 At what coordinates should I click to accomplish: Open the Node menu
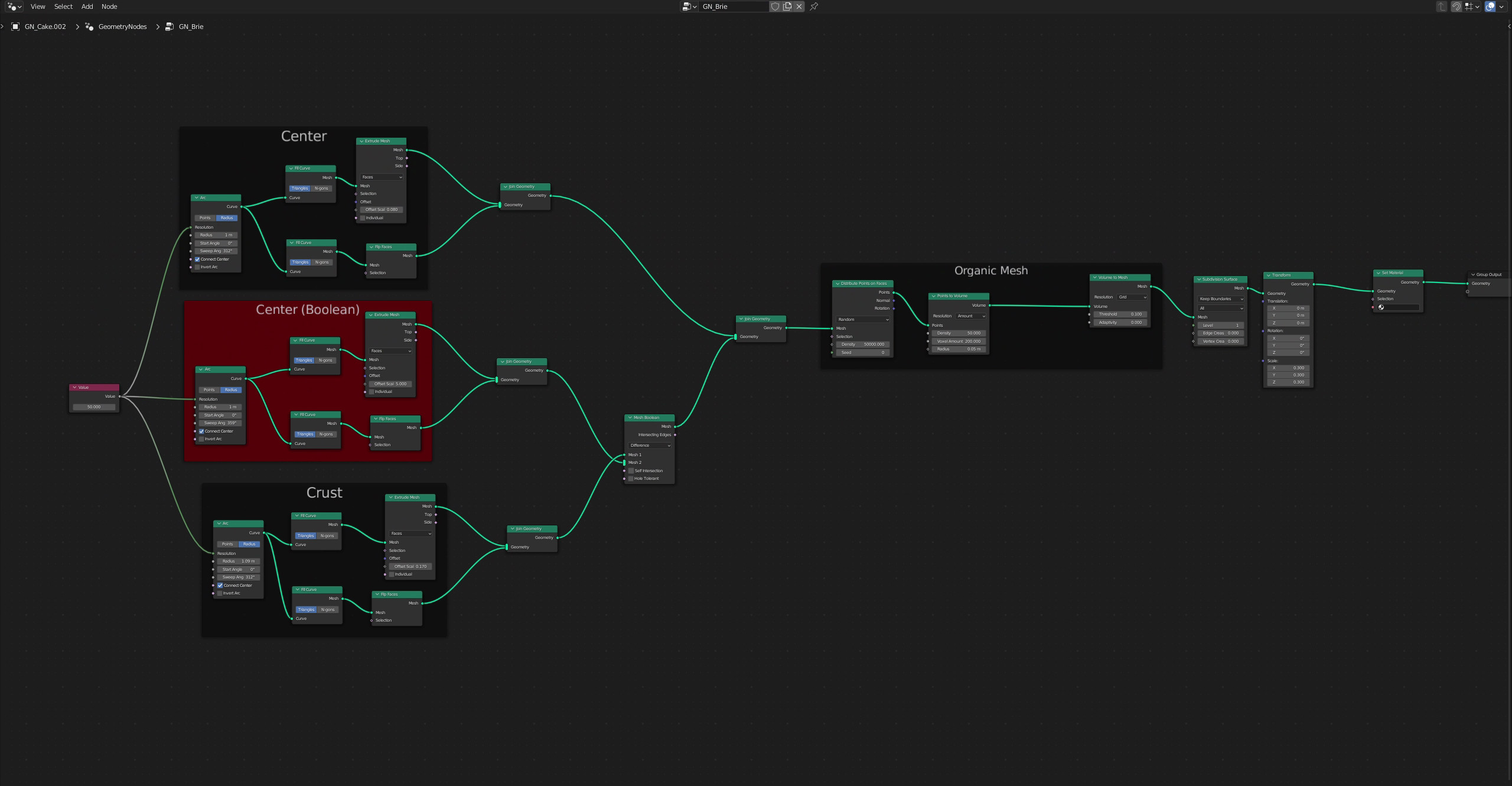pos(109,7)
